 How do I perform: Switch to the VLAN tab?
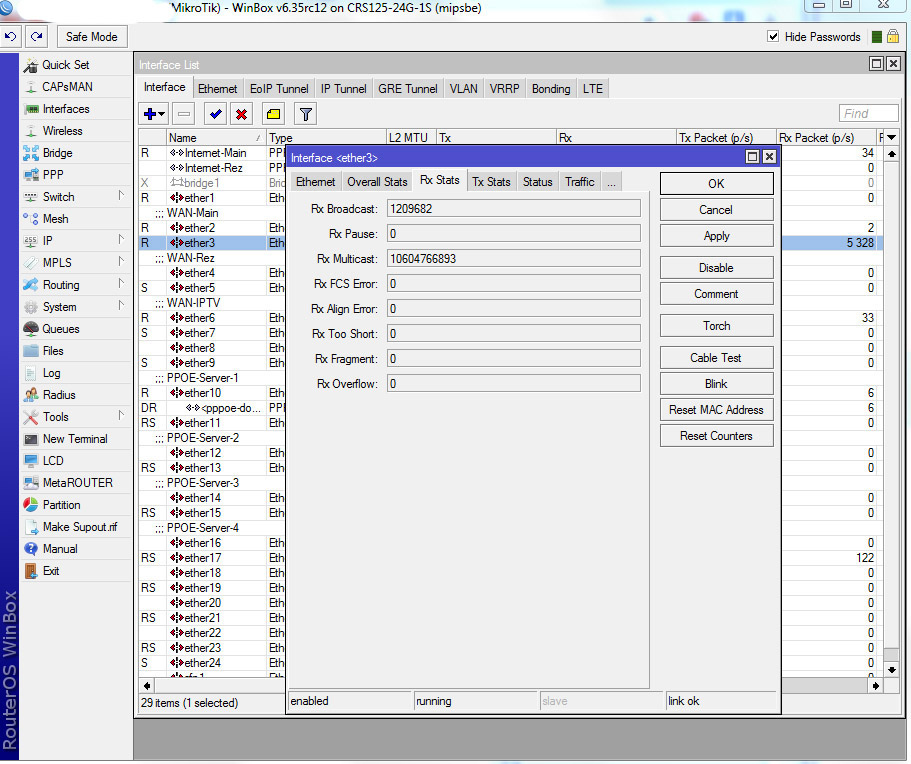click(x=463, y=89)
